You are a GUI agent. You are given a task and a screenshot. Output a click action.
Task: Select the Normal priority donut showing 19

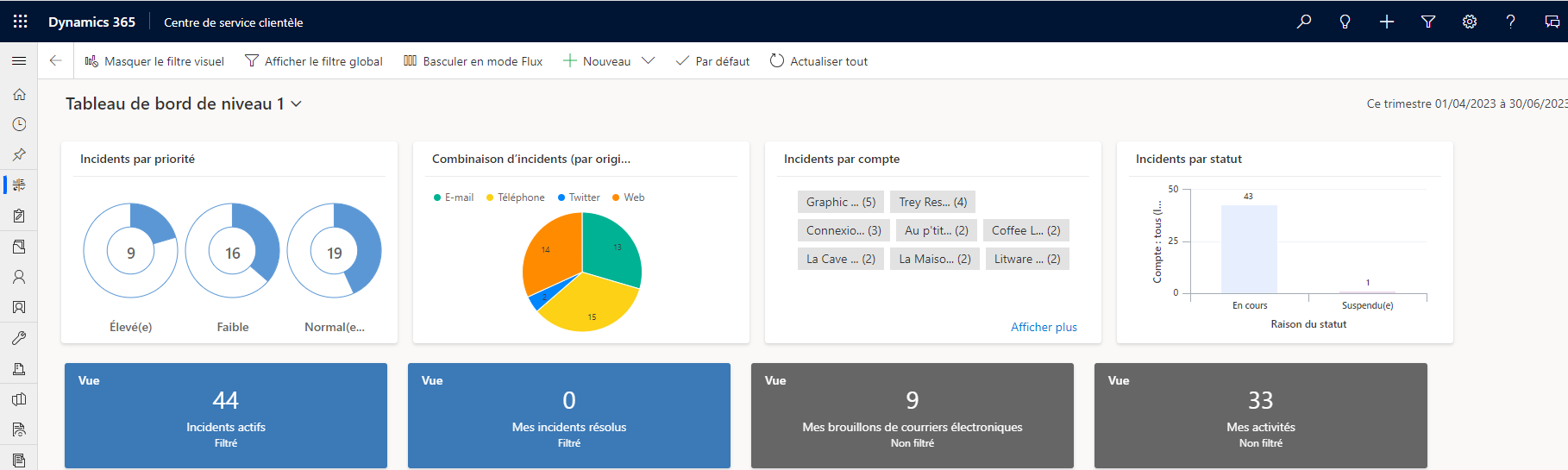pos(334,251)
